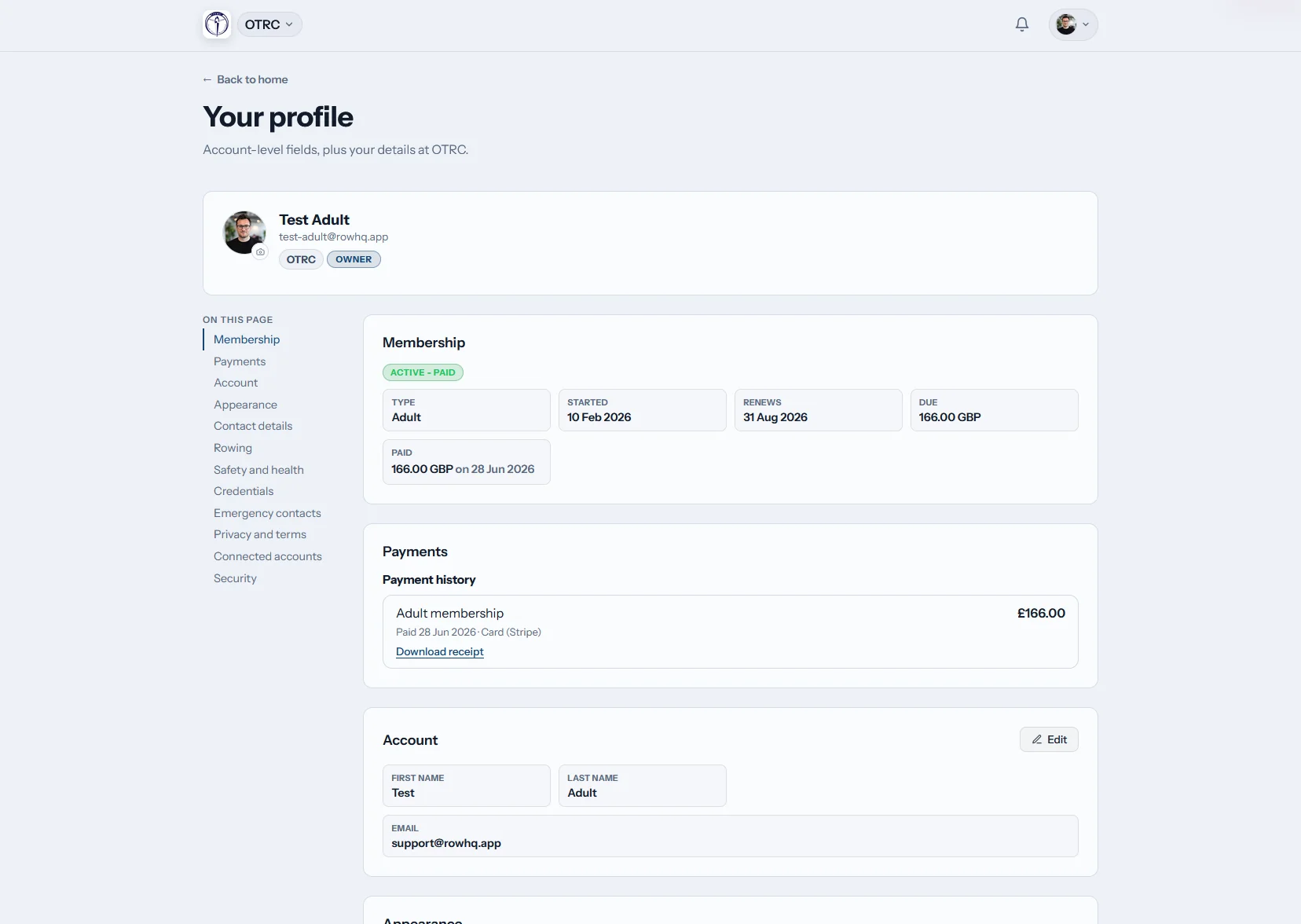This screenshot has width=1301, height=924.
Task: Click the user avatar in top bar
Action: (x=1066, y=24)
